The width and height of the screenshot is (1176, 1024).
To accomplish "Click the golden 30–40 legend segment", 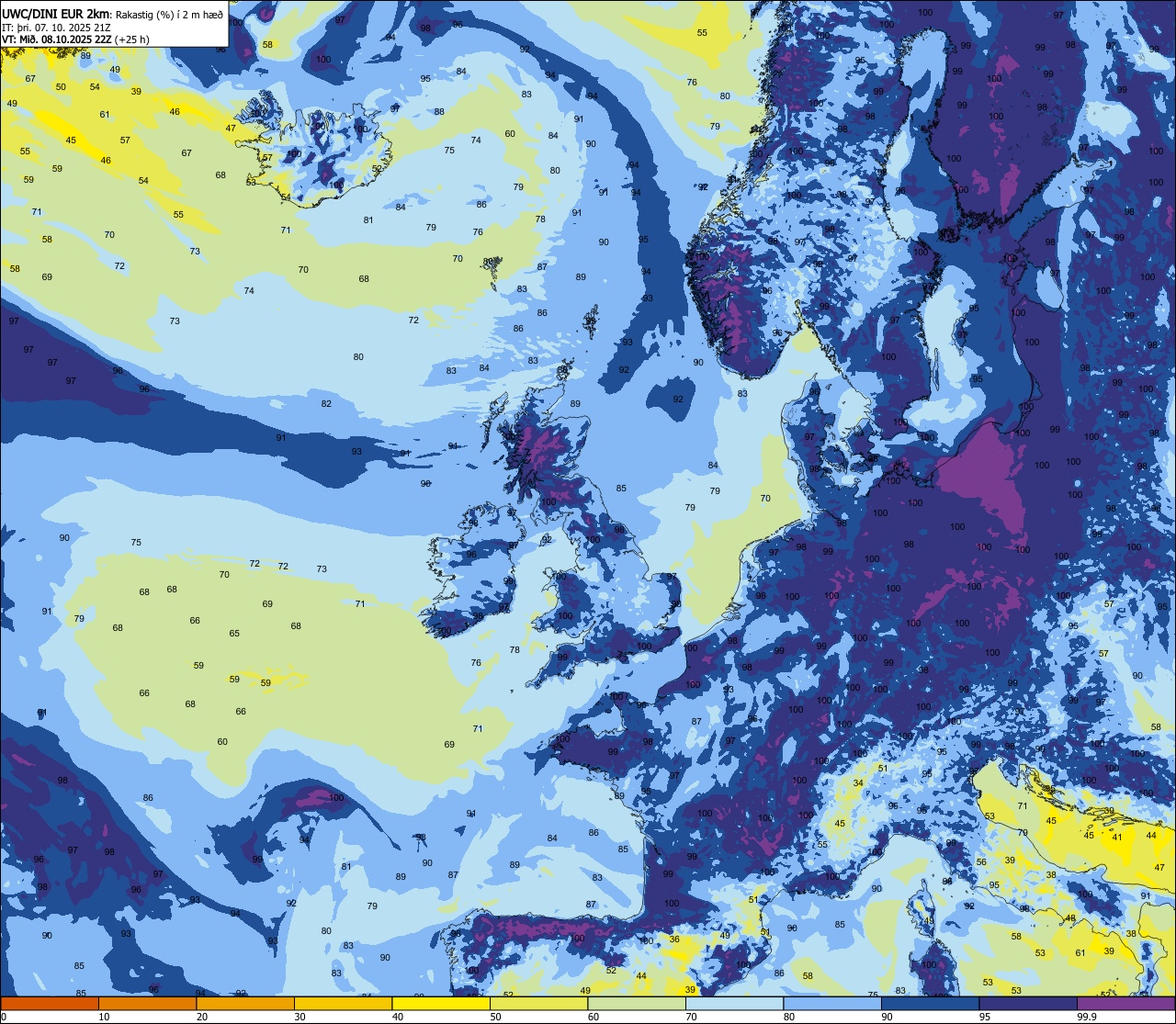I will point(343,1003).
